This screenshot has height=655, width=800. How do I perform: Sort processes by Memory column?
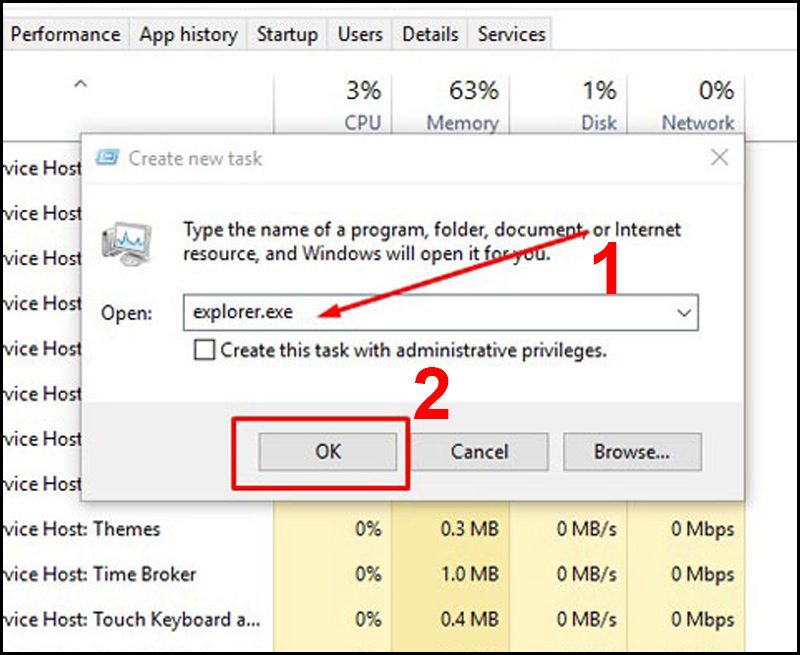pyautogui.click(x=461, y=105)
